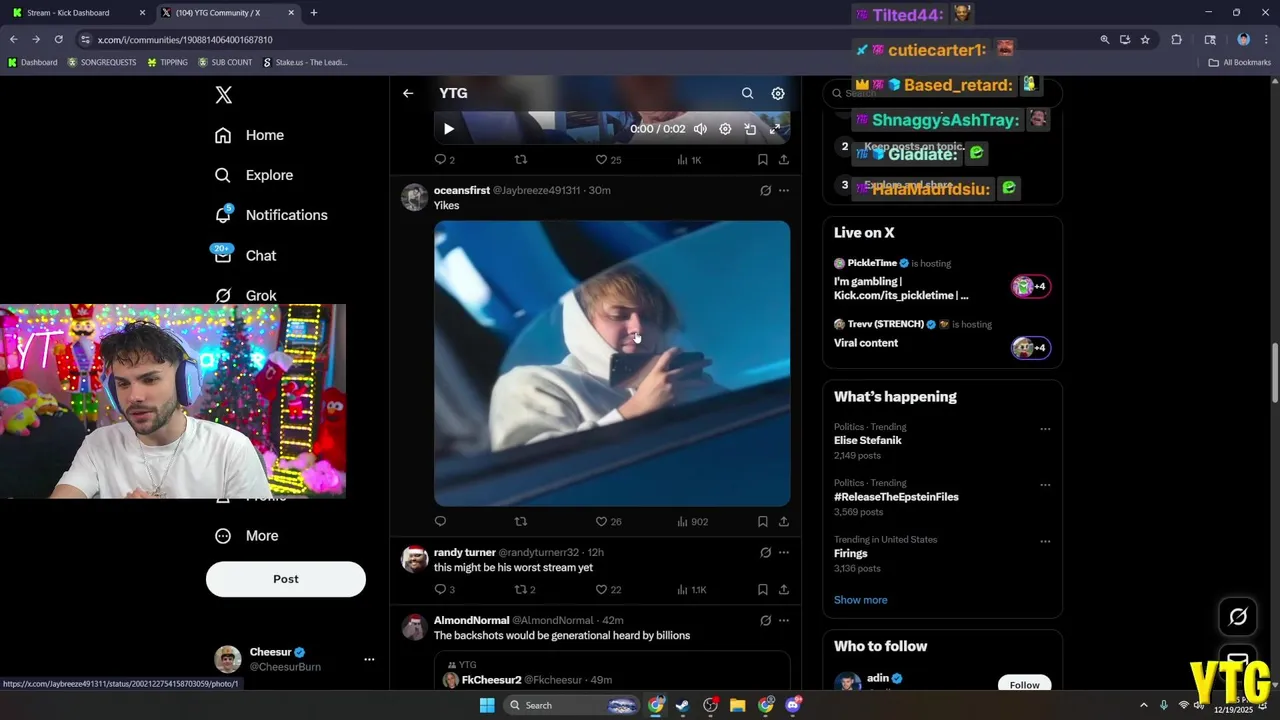Viewport: 1280px width, 720px height.
Task: Open Grok actions on oceansfirst post
Action: [x=765, y=190]
